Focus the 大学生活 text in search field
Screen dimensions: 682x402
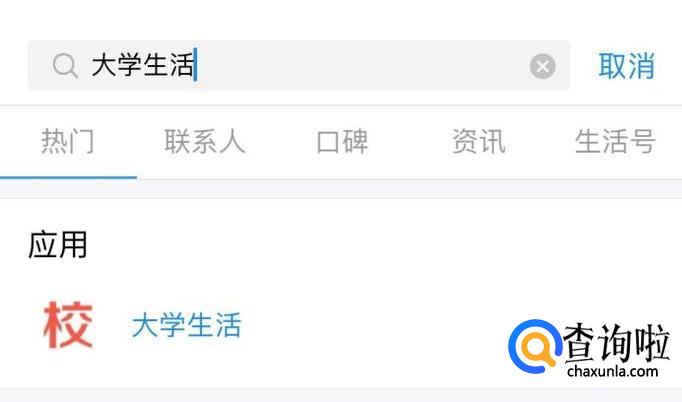(143, 65)
